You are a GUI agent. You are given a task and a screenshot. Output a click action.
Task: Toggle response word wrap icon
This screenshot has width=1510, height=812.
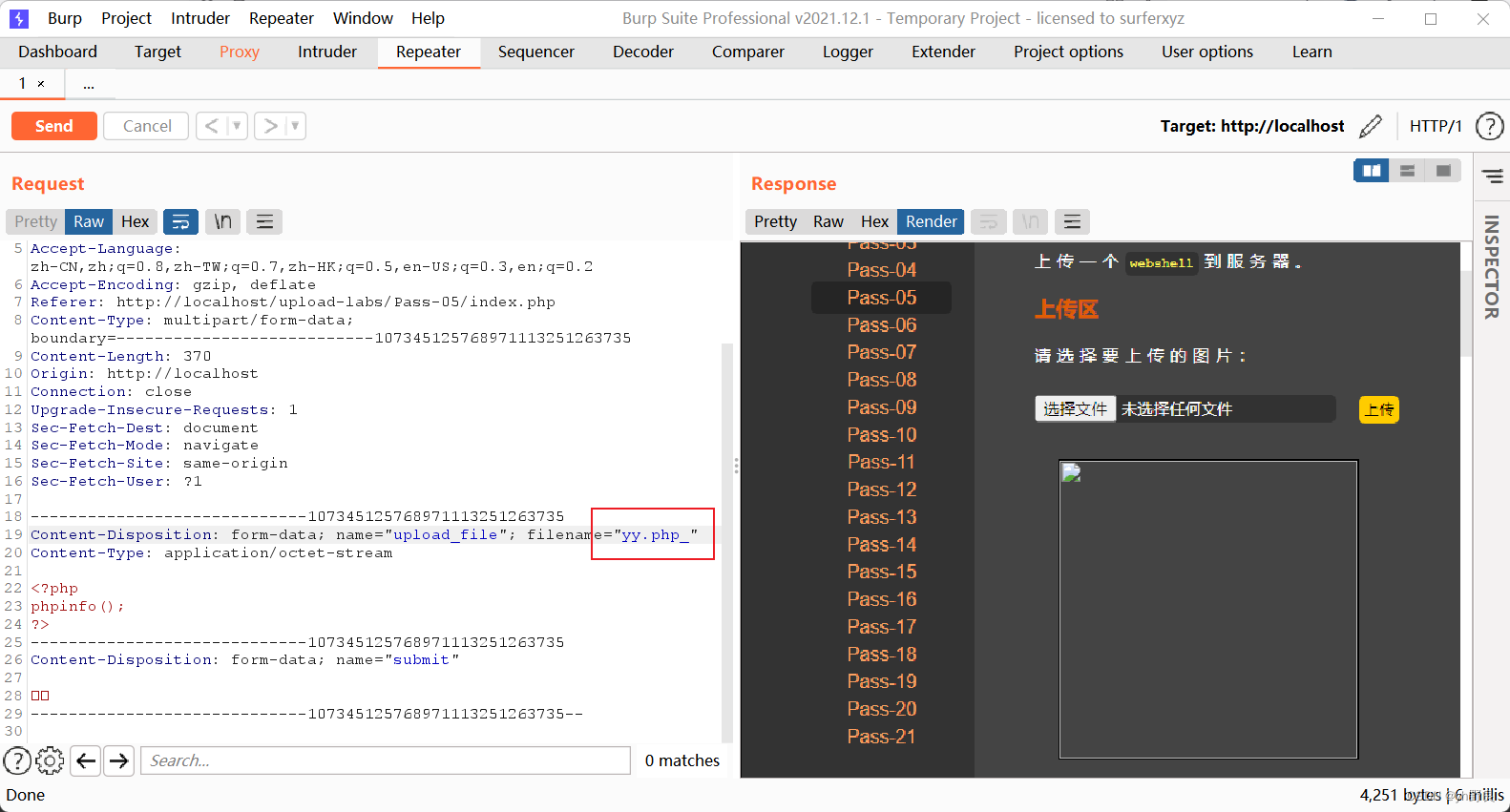pos(989,221)
